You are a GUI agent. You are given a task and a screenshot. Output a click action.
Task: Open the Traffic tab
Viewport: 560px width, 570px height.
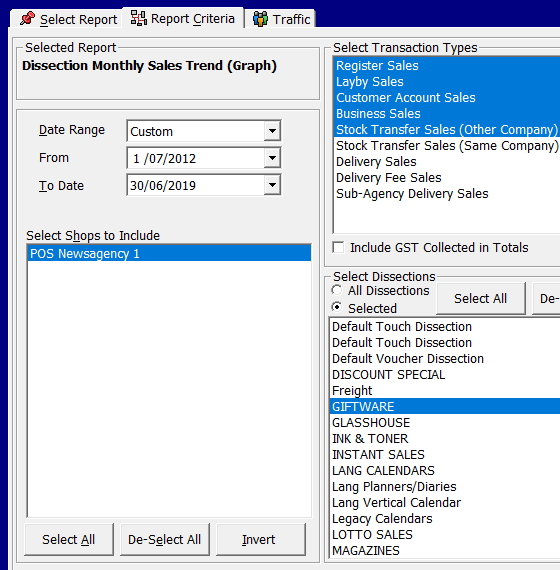[x=280, y=19]
